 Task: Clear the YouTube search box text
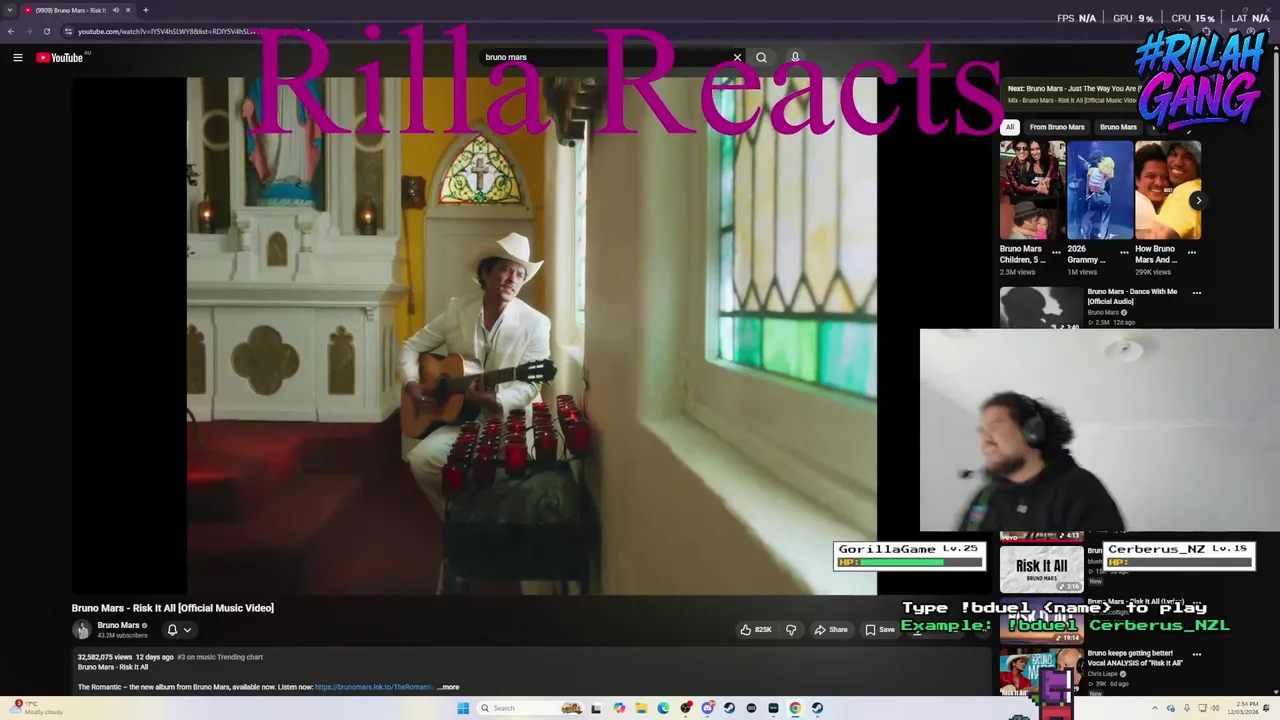coord(738,57)
